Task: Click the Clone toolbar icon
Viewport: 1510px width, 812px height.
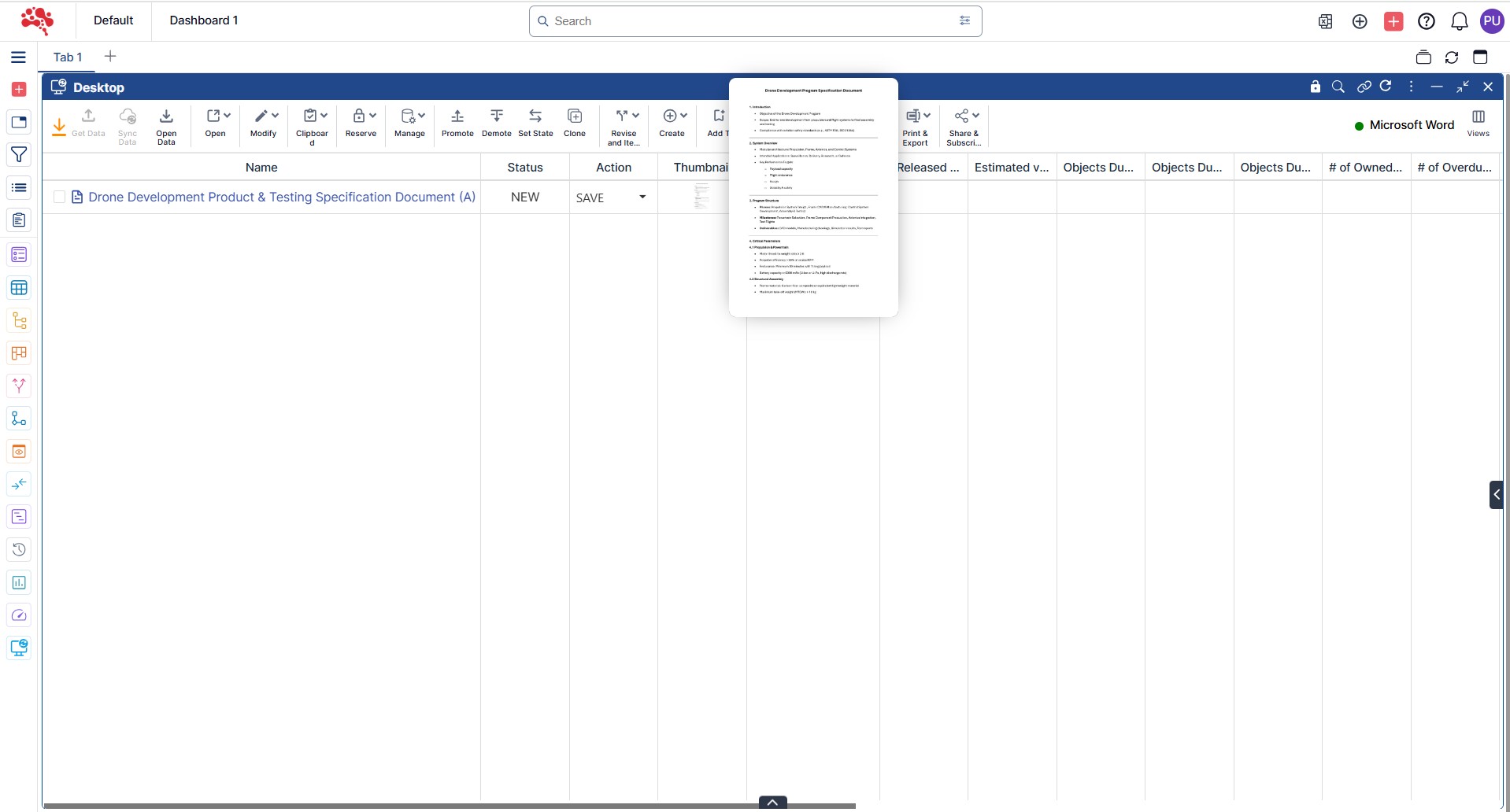Action: tap(575, 116)
